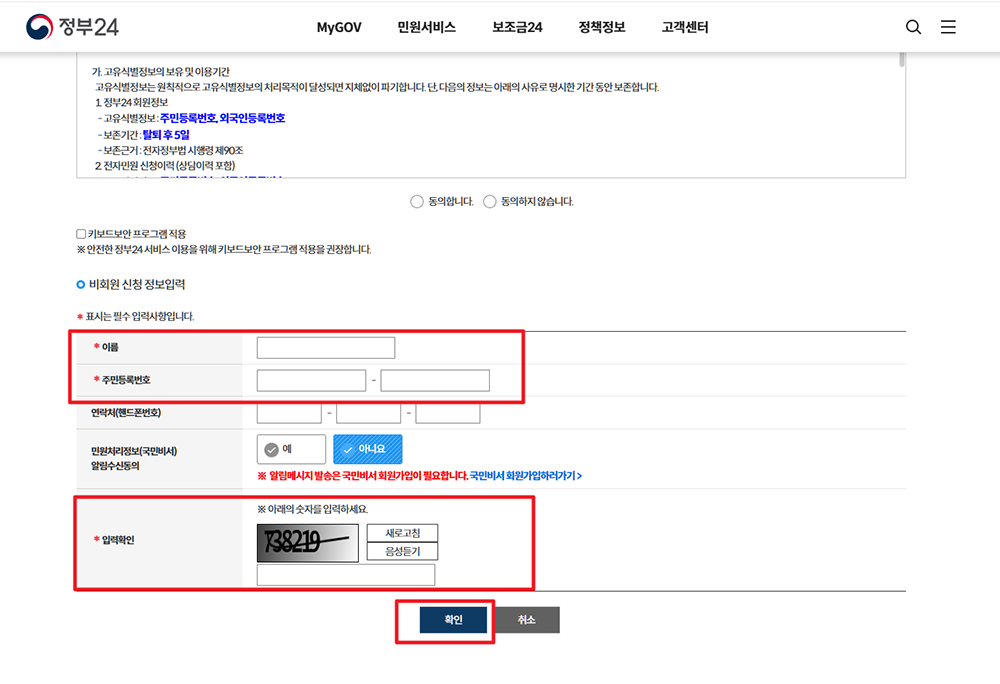Open the 민원서비스 menu

tap(426, 28)
